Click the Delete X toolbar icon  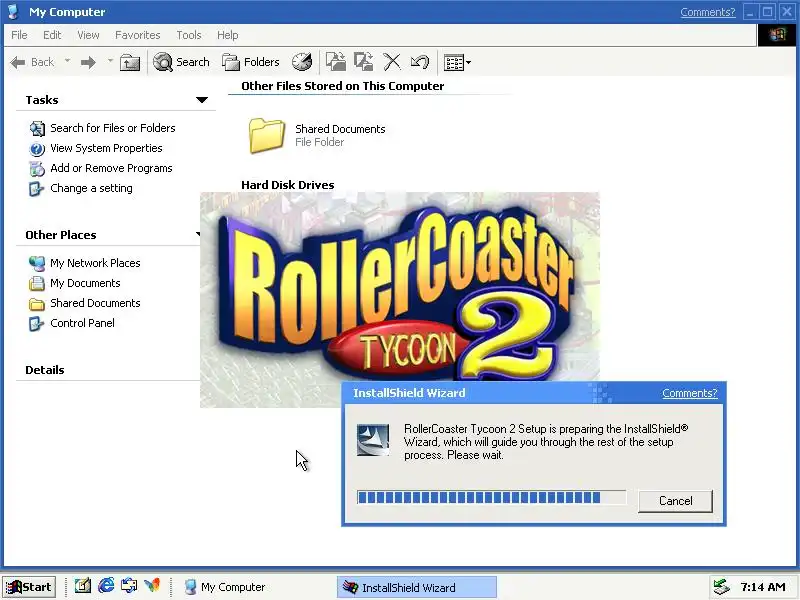point(392,62)
